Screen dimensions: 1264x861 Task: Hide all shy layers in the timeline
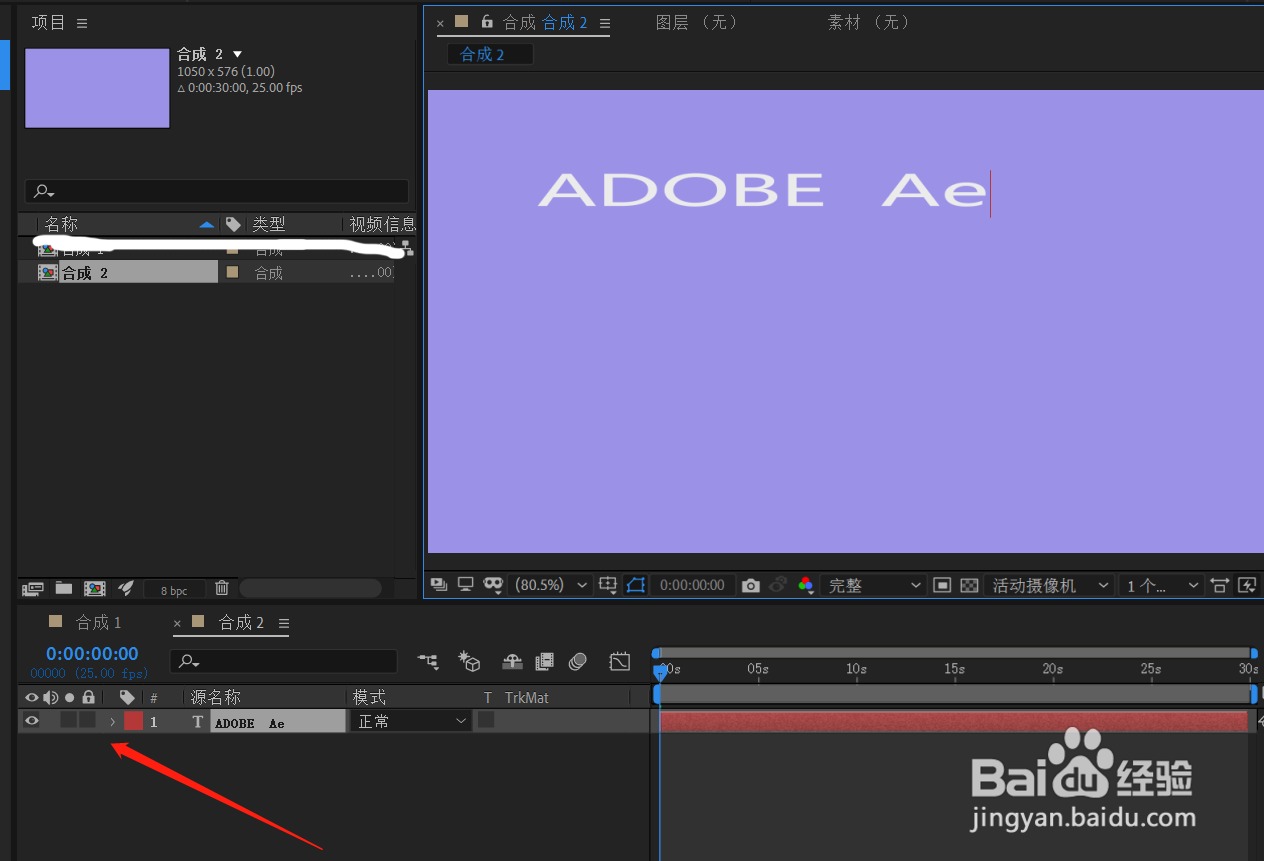[x=512, y=661]
